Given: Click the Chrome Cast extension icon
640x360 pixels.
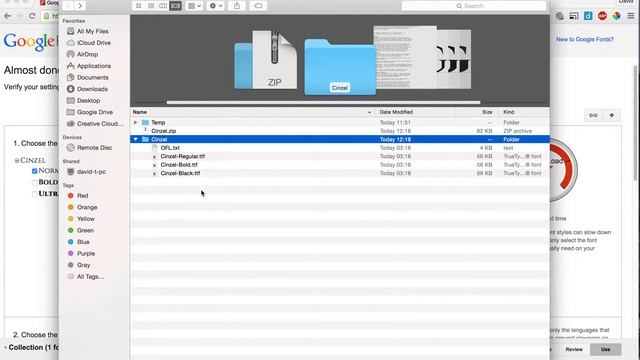Looking at the screenshot, I should [x=574, y=16].
